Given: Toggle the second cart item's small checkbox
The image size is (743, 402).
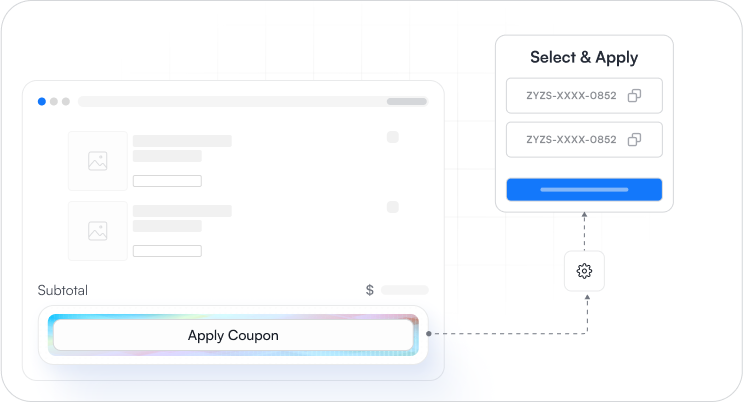Looking at the screenshot, I should [393, 207].
